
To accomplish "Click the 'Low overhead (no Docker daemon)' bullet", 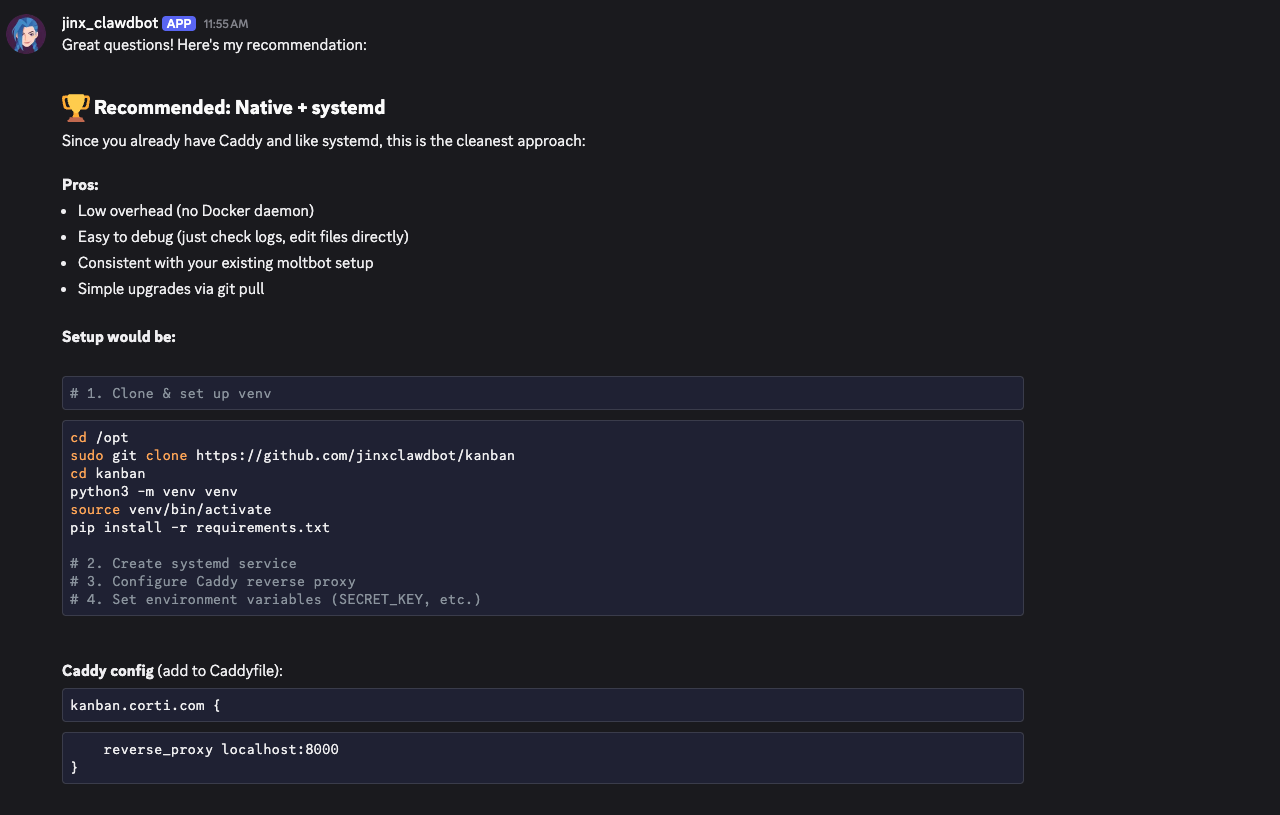I will (x=196, y=211).
